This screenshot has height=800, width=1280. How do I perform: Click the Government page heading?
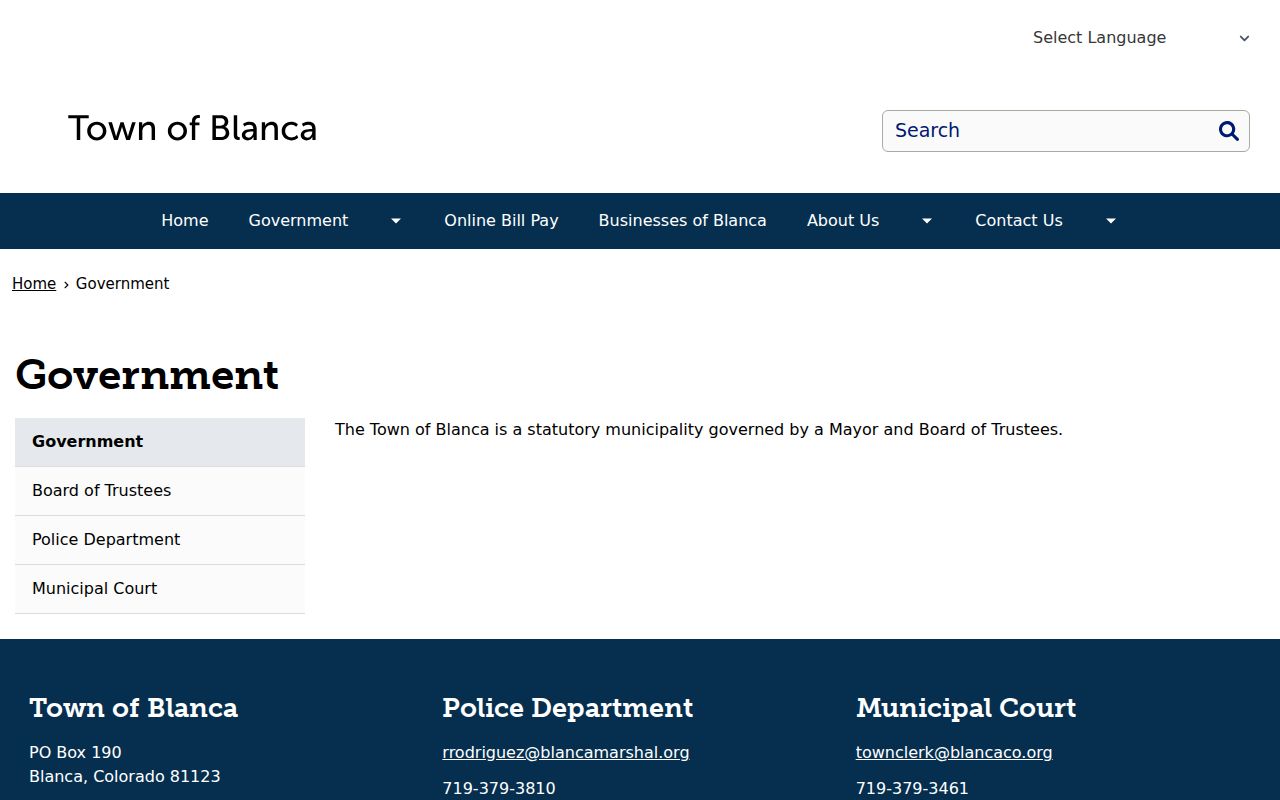(x=147, y=375)
